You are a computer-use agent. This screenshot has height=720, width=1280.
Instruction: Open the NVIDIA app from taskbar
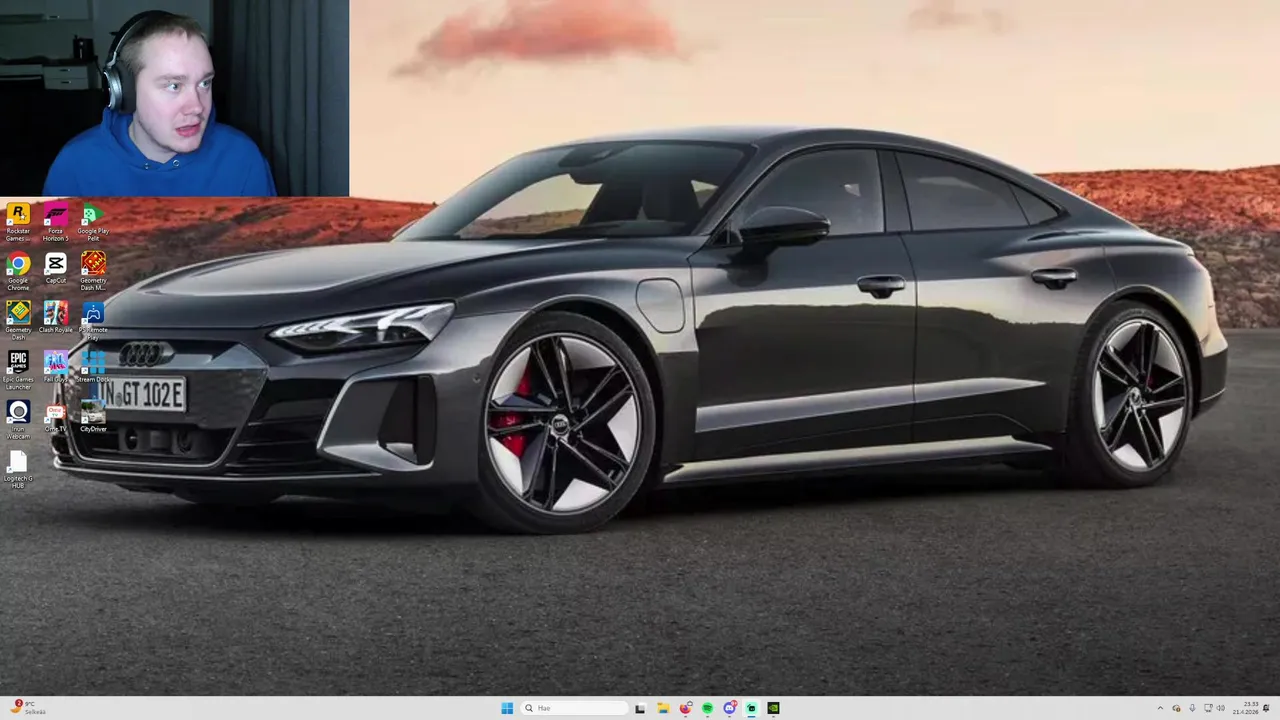[x=773, y=708]
